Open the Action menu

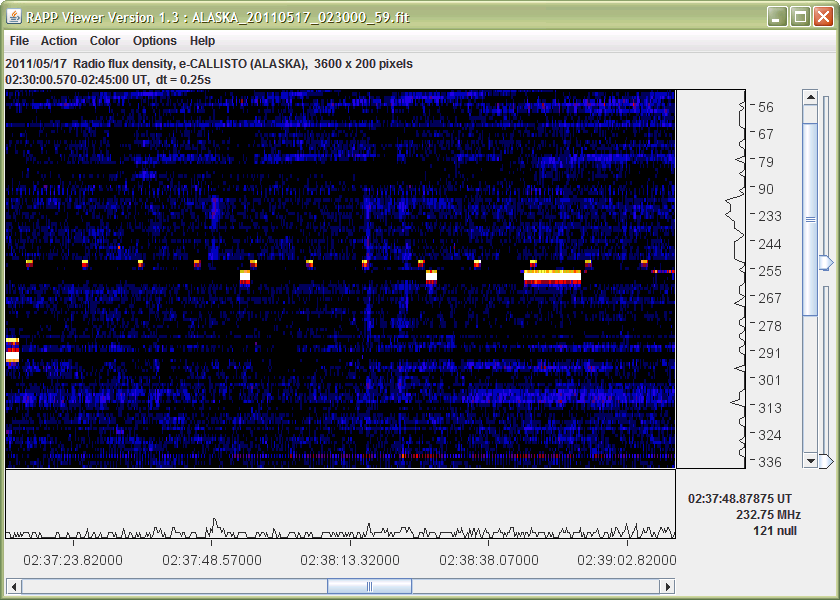pos(59,41)
